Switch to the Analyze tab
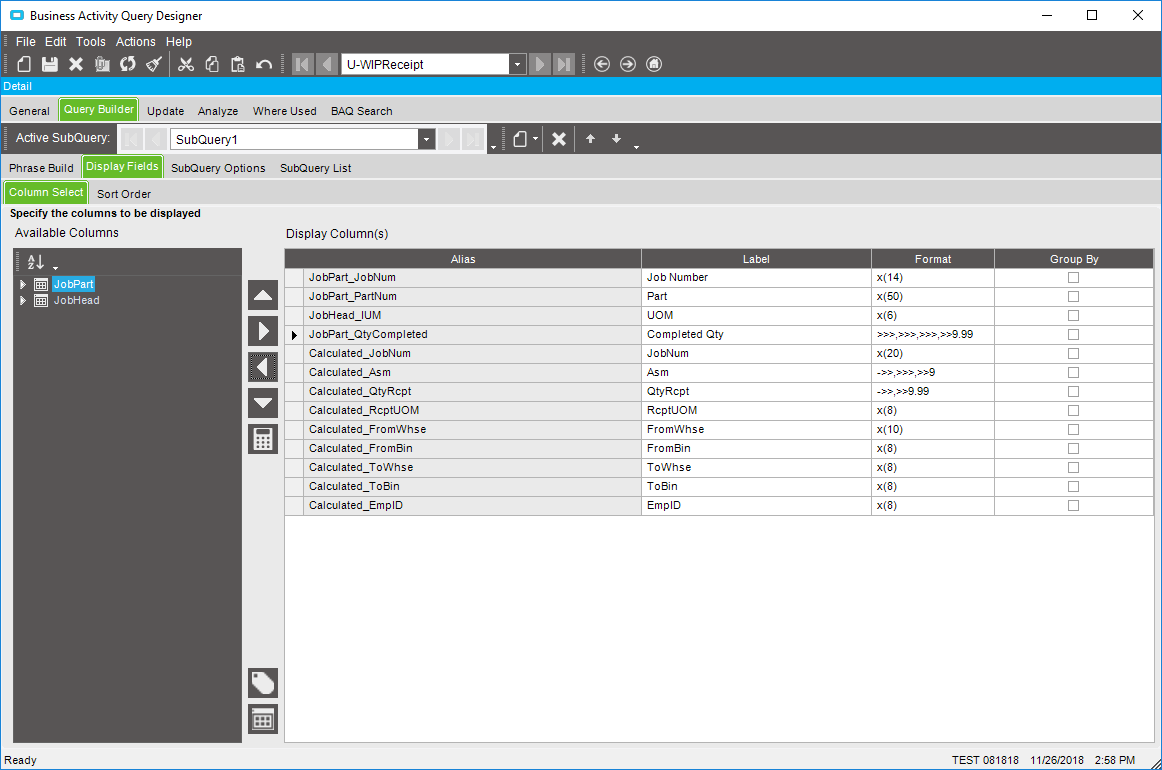This screenshot has height=770, width=1162. tap(218, 111)
